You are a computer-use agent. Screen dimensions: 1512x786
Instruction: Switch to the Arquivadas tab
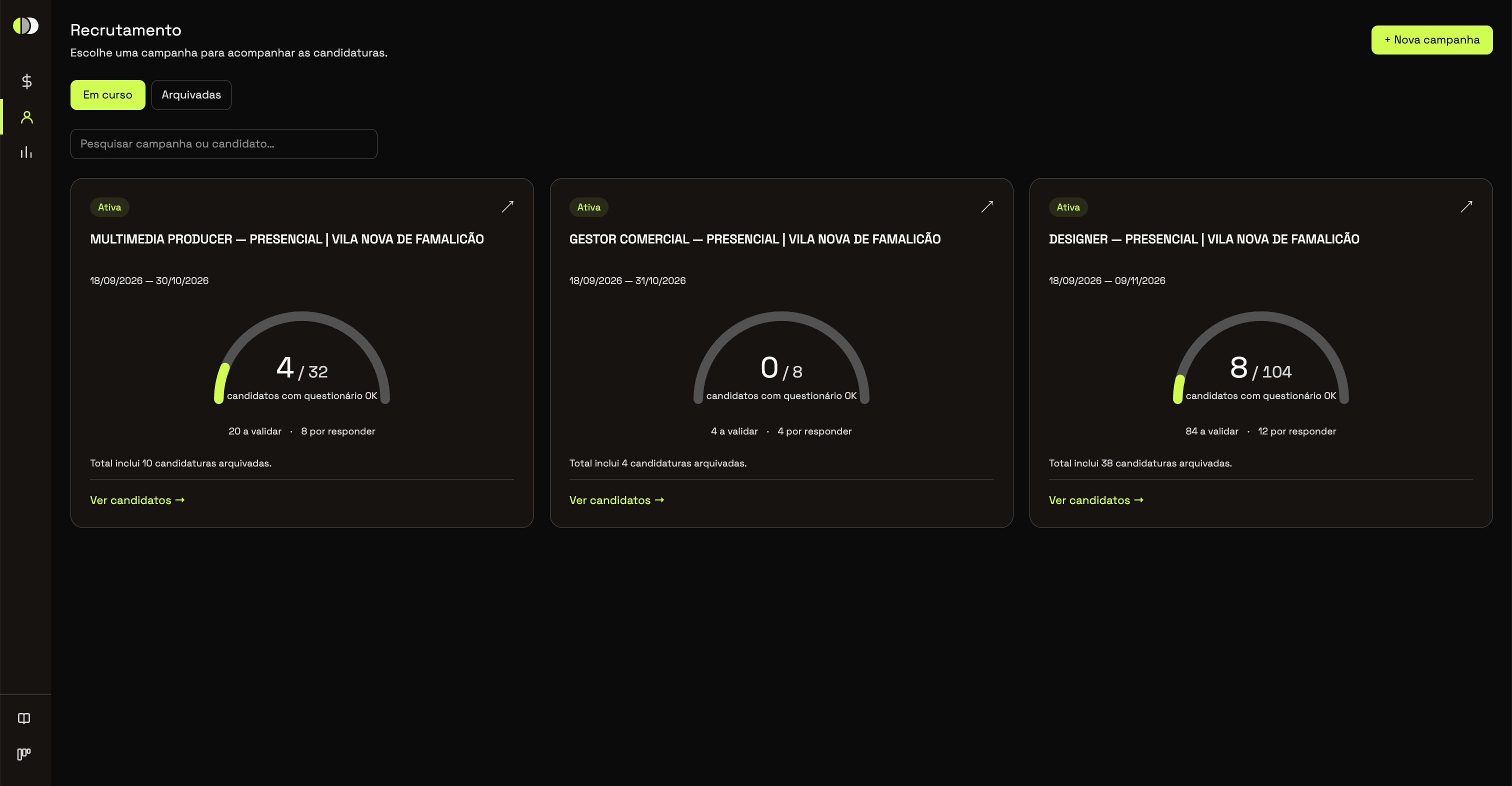(191, 95)
